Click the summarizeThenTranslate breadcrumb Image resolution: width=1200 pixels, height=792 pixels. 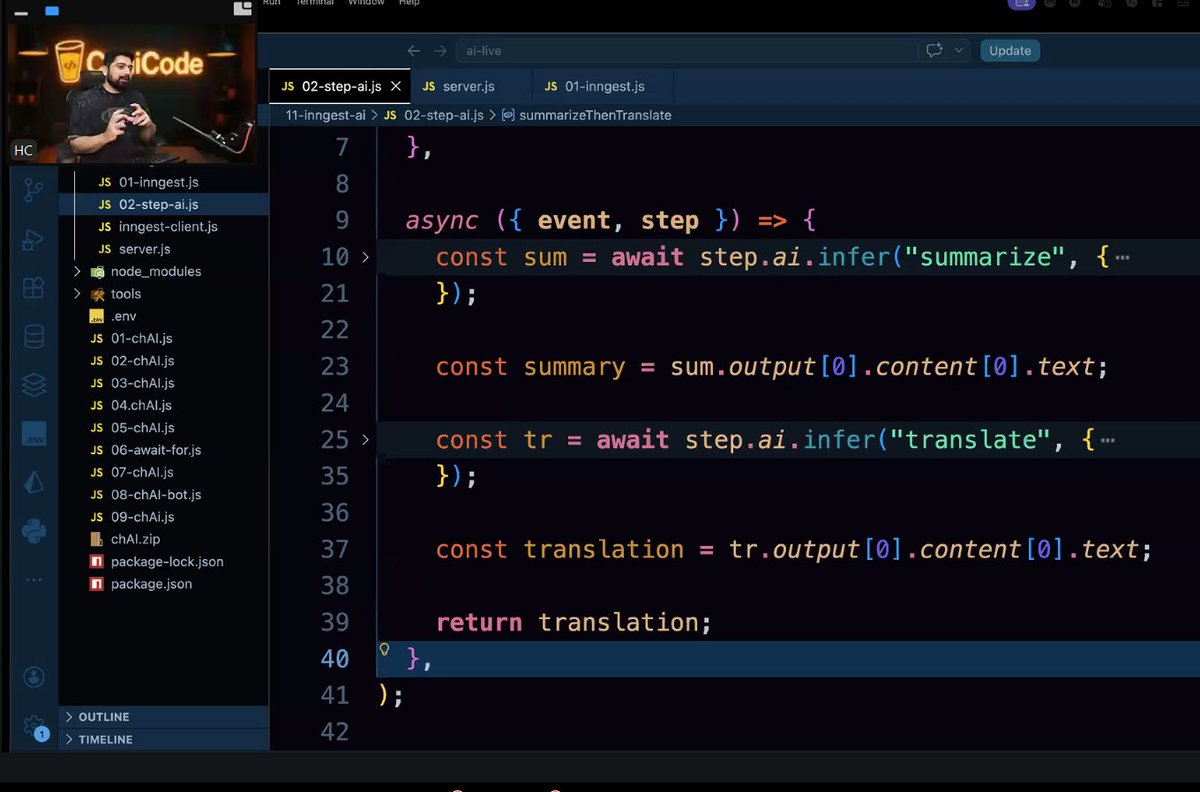[595, 115]
